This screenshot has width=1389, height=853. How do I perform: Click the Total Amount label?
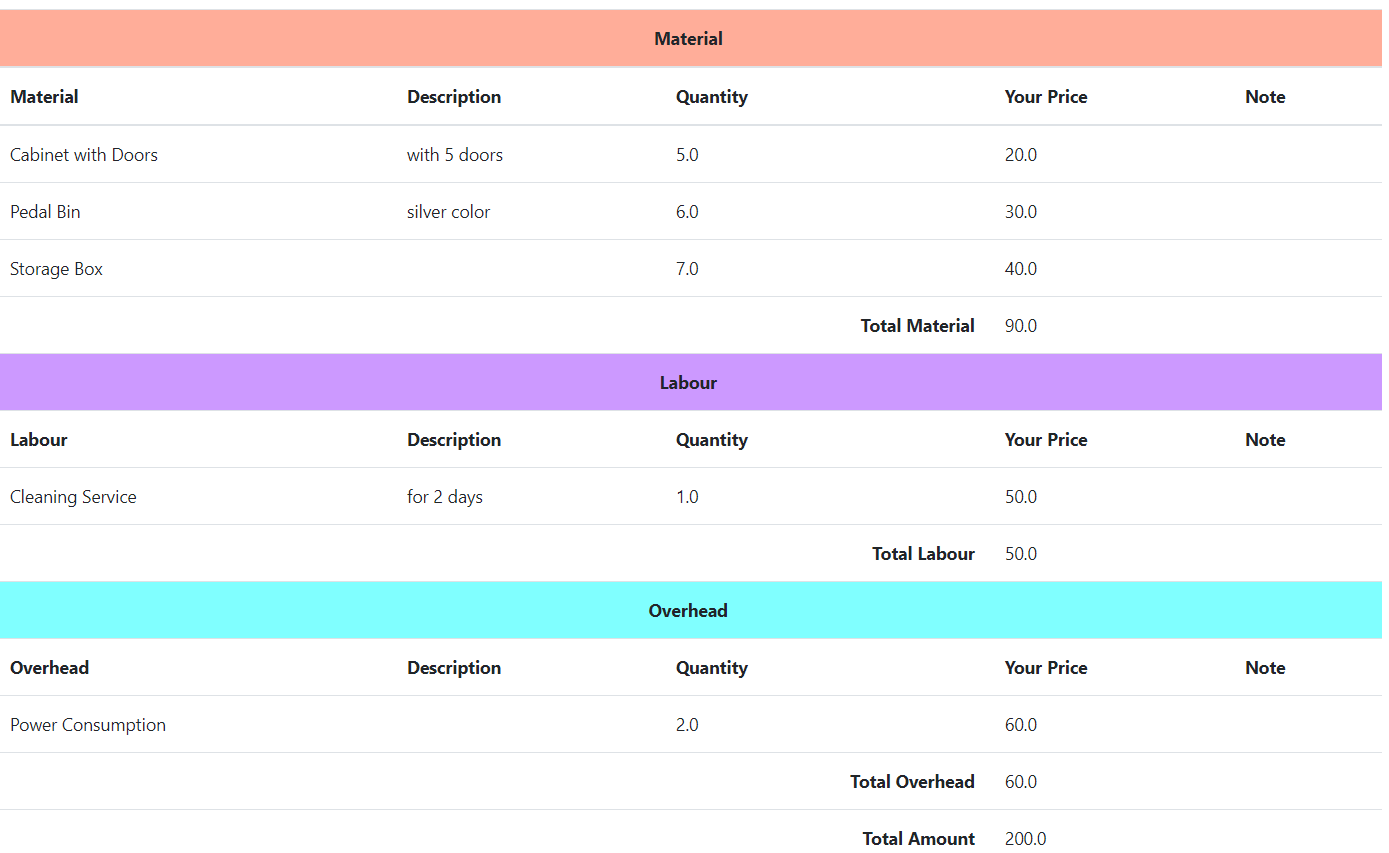click(x=918, y=839)
